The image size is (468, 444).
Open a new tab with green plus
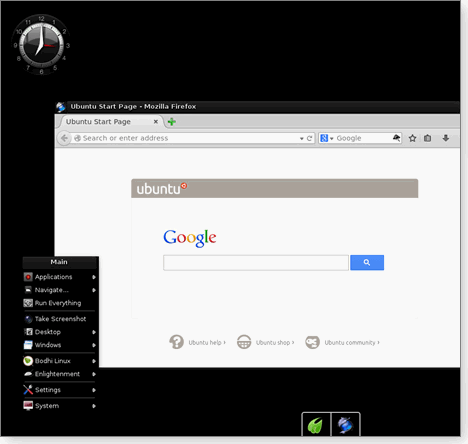point(172,122)
